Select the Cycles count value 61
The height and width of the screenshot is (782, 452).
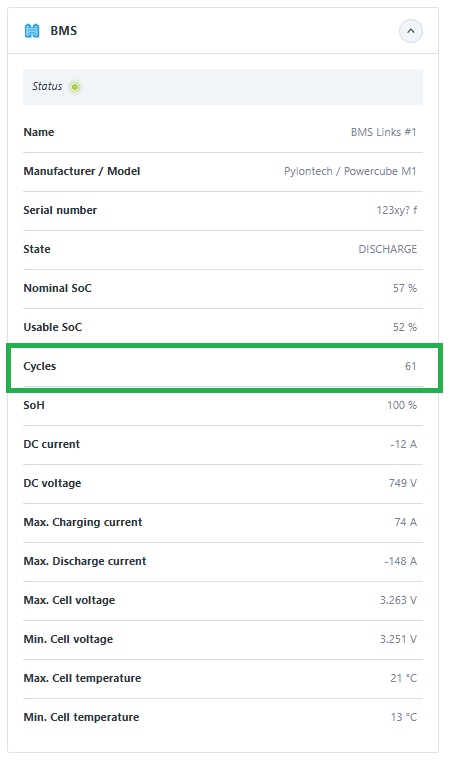click(411, 366)
